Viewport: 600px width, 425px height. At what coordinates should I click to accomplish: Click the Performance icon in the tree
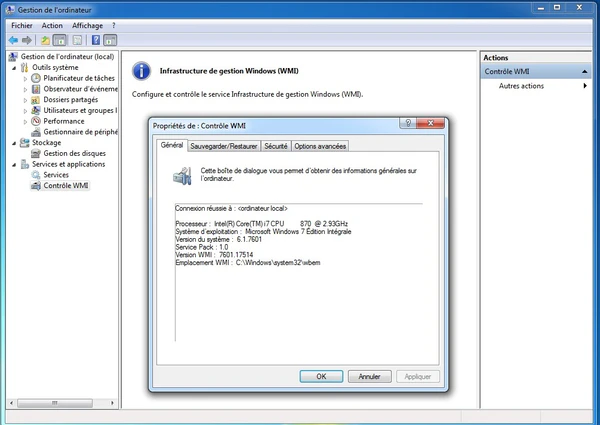pos(36,121)
